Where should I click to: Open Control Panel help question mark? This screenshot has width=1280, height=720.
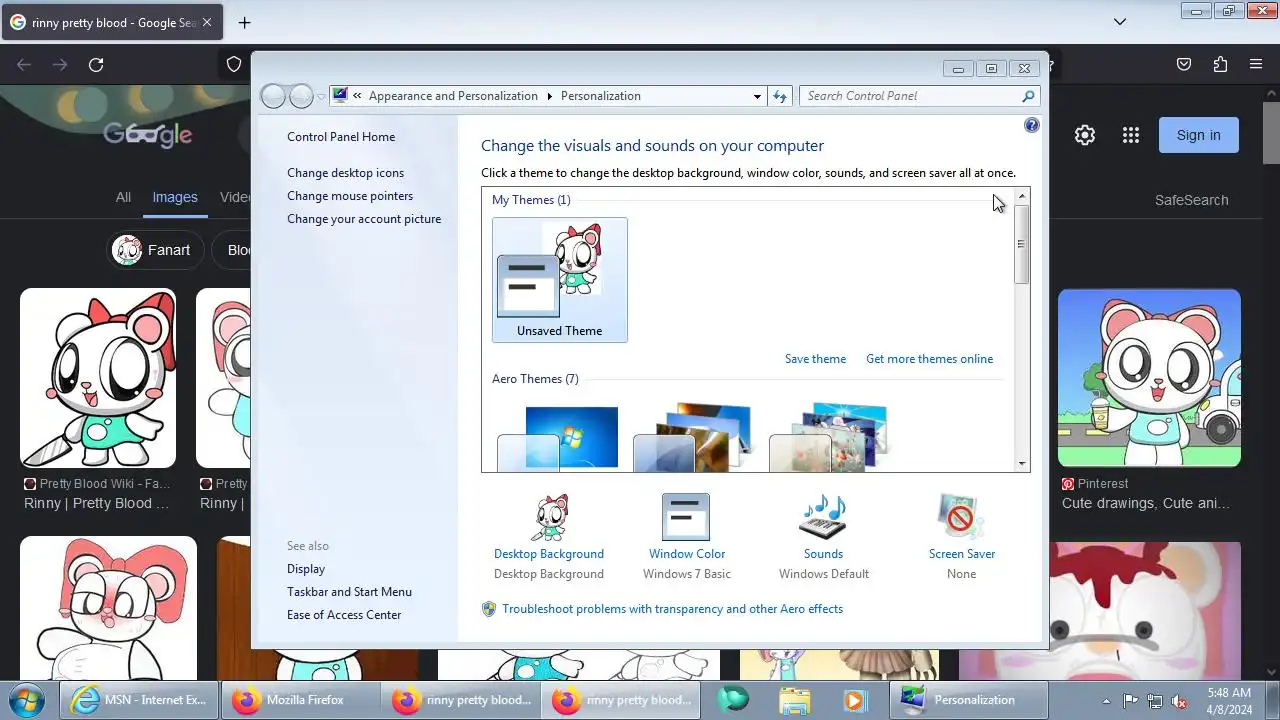tap(1032, 125)
